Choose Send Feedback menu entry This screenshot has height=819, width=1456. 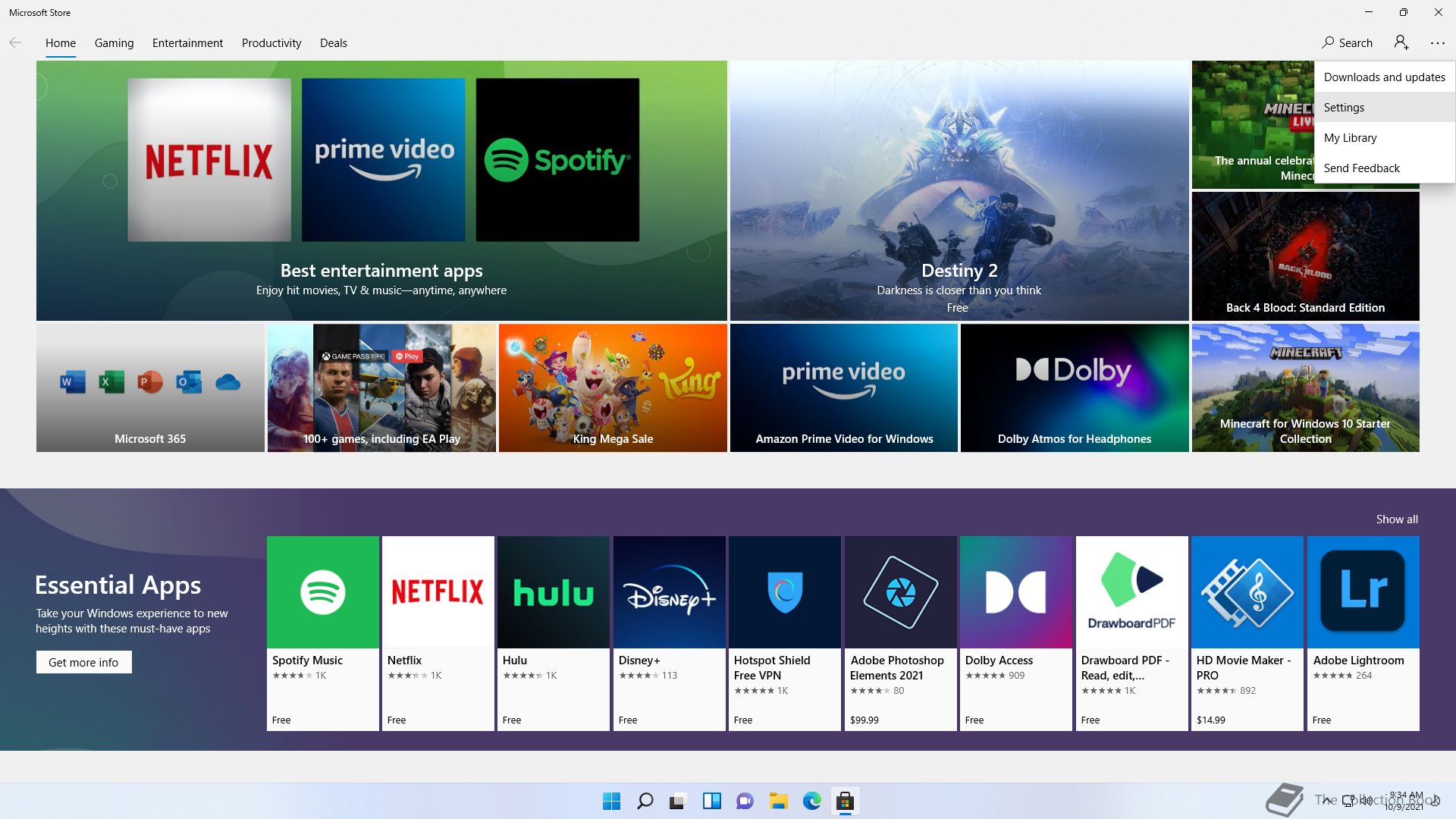1385,168
